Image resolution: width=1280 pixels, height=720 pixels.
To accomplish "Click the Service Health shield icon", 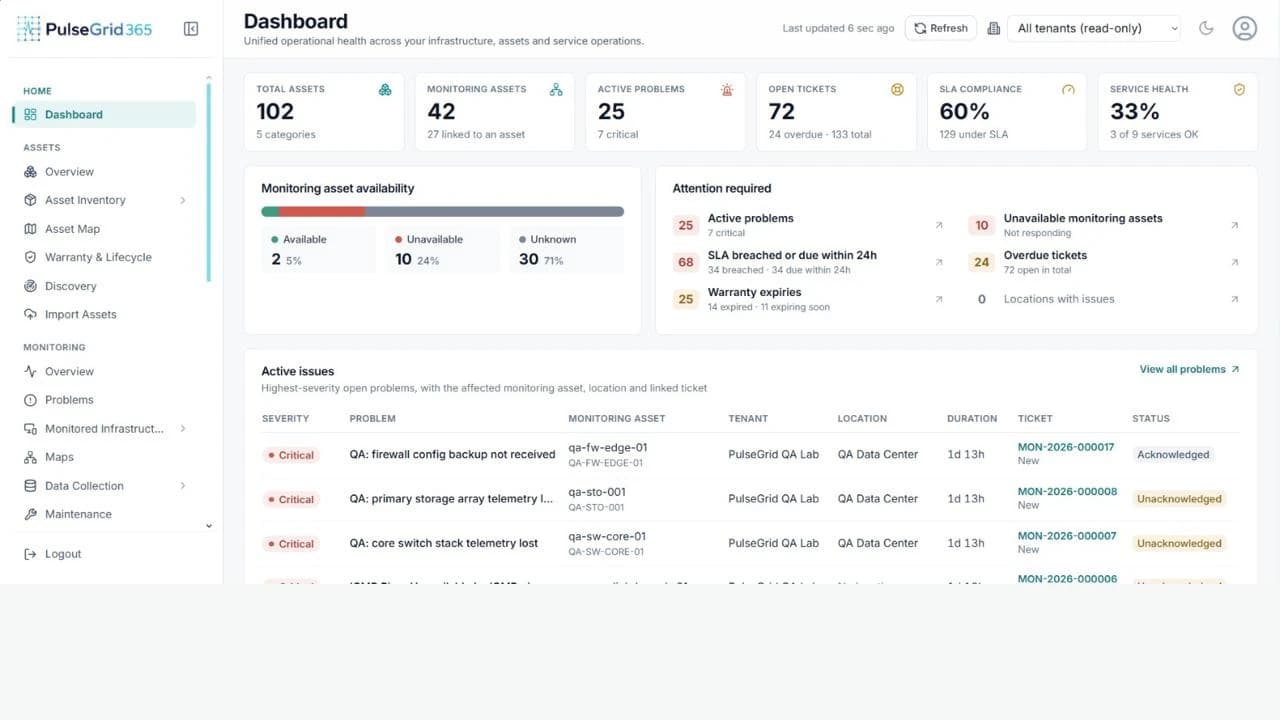I will (1239, 90).
